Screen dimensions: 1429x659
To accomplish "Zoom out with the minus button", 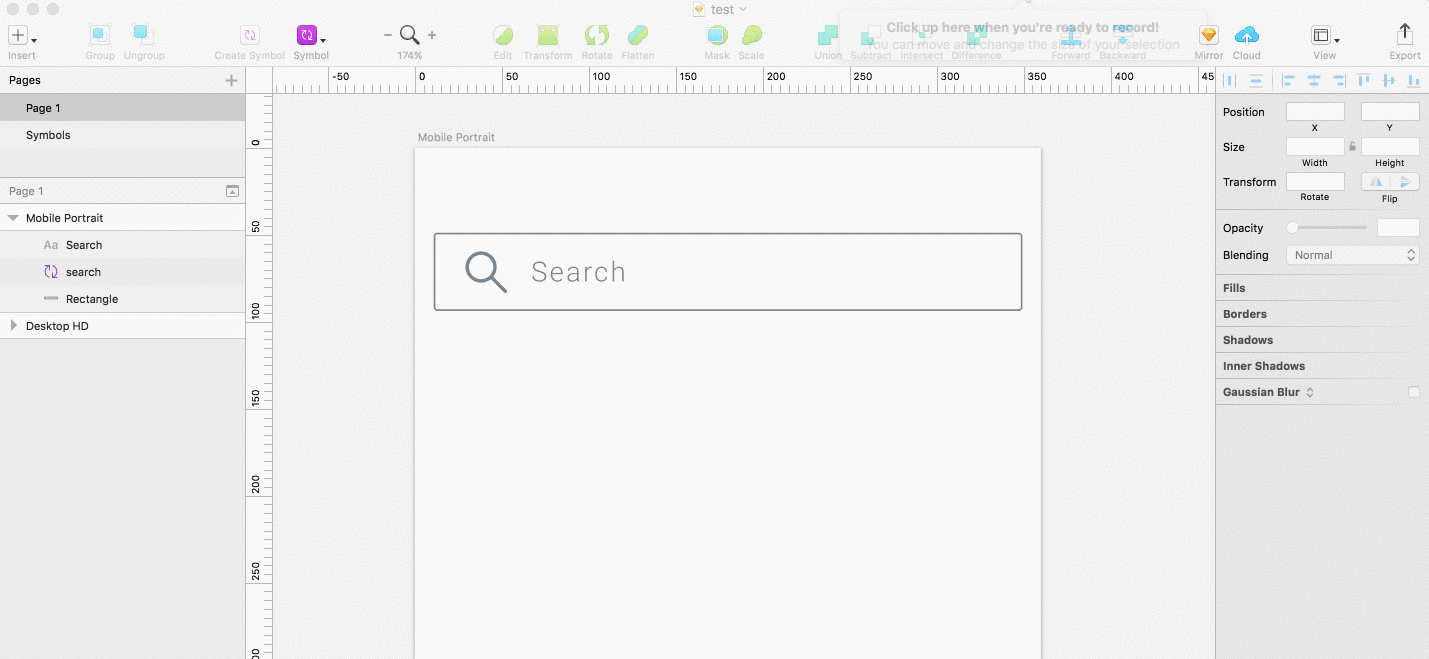I will (x=388, y=35).
